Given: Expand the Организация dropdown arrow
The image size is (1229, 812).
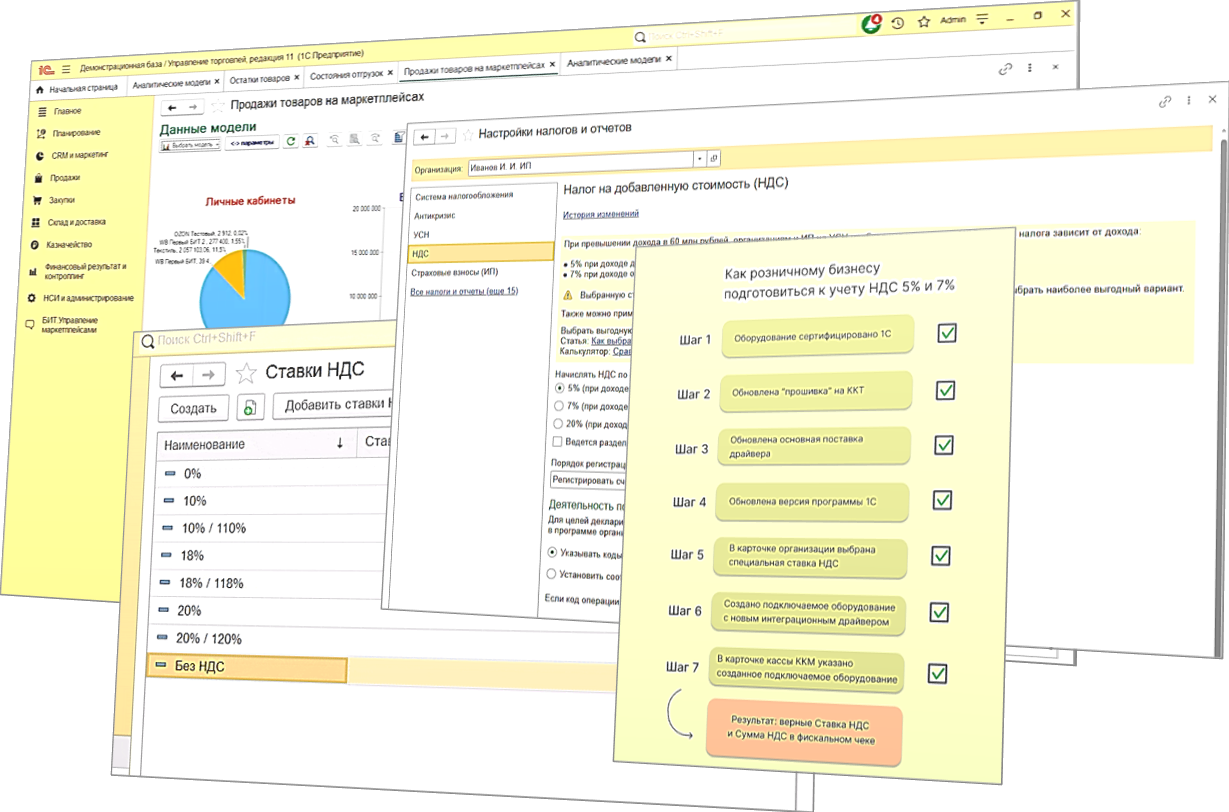Looking at the screenshot, I should [x=700, y=159].
